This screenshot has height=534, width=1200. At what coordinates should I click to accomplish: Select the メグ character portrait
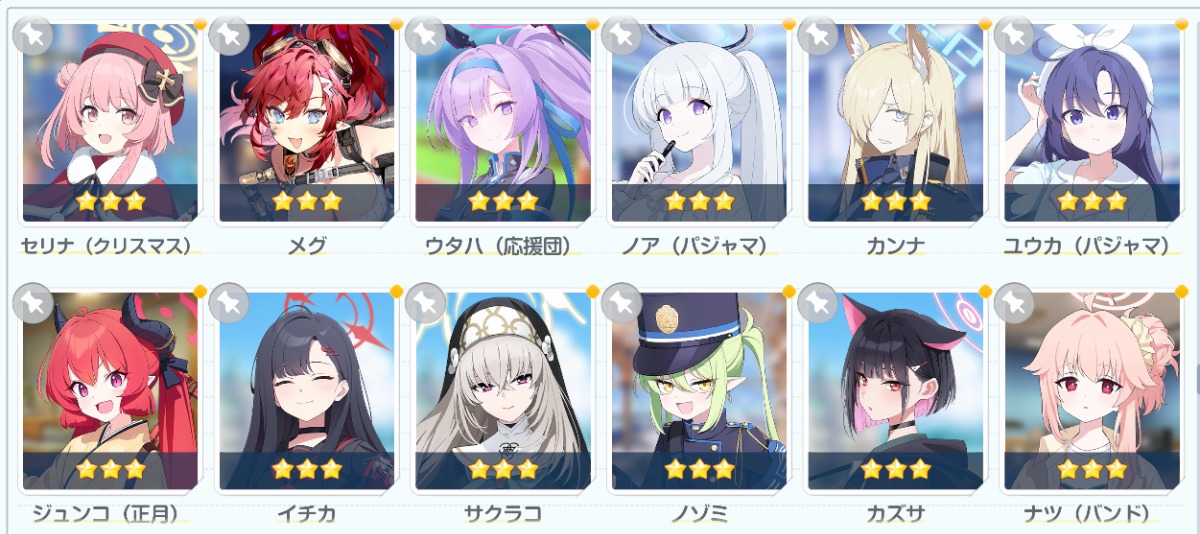pyautogui.click(x=306, y=122)
